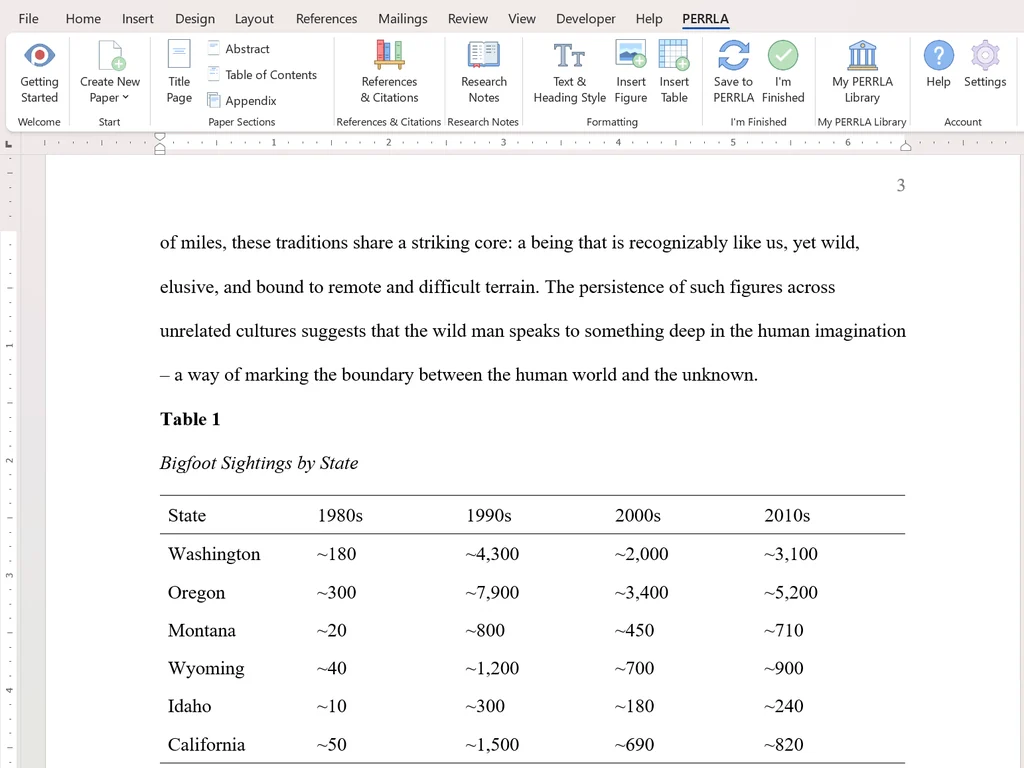Click the "~1,200" Wyoming 1990s cell
The image size is (1024, 768).
[x=492, y=668]
